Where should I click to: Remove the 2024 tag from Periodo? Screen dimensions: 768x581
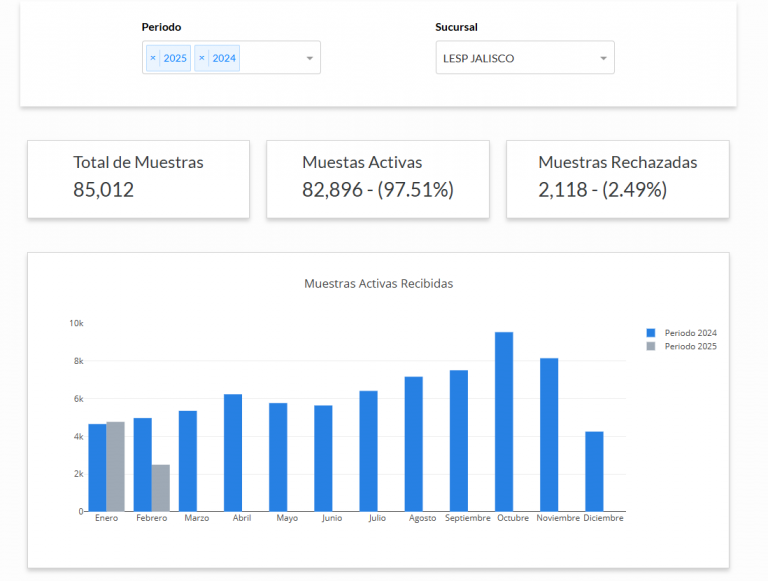pos(201,58)
